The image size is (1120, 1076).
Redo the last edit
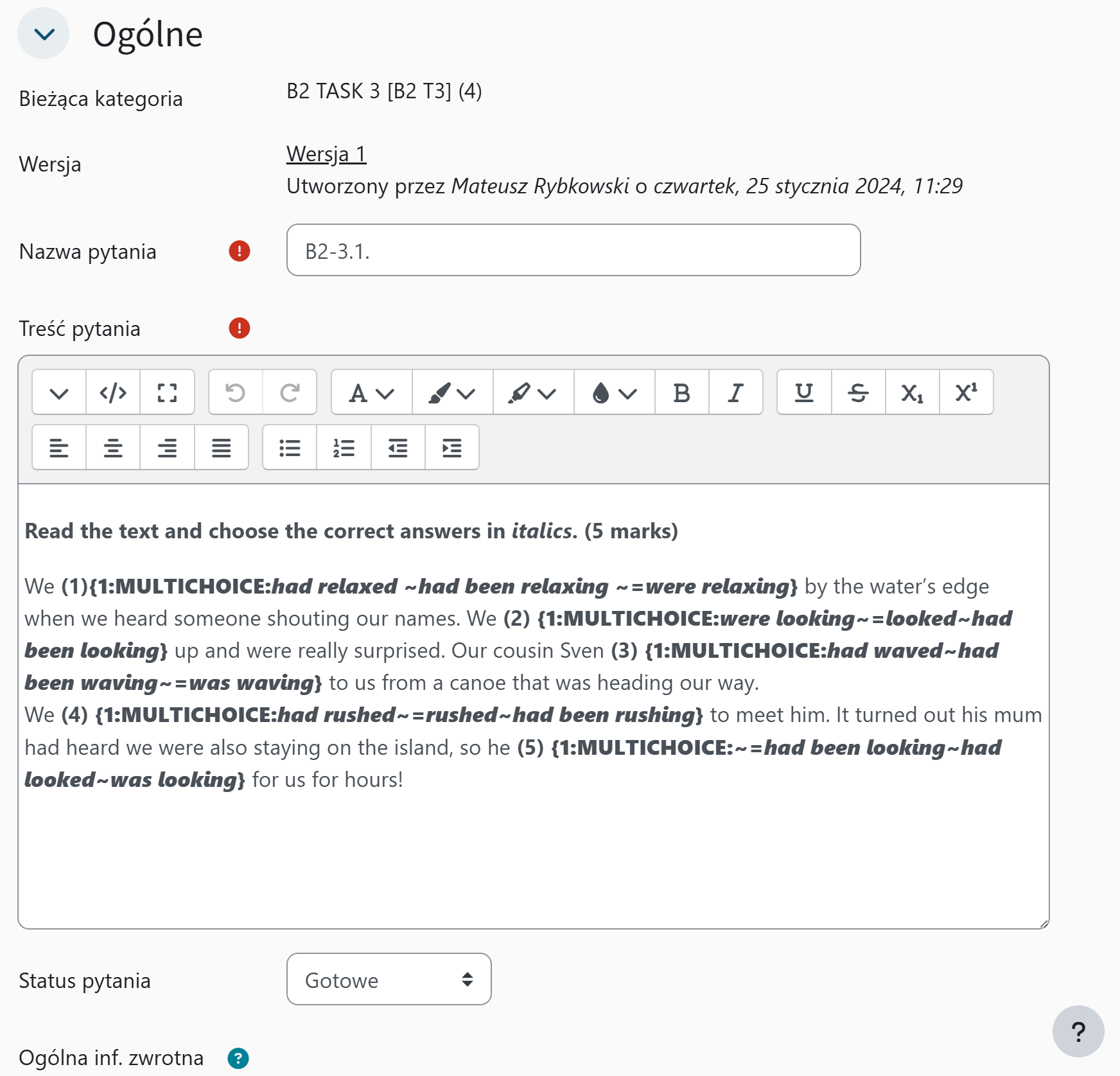(x=290, y=392)
